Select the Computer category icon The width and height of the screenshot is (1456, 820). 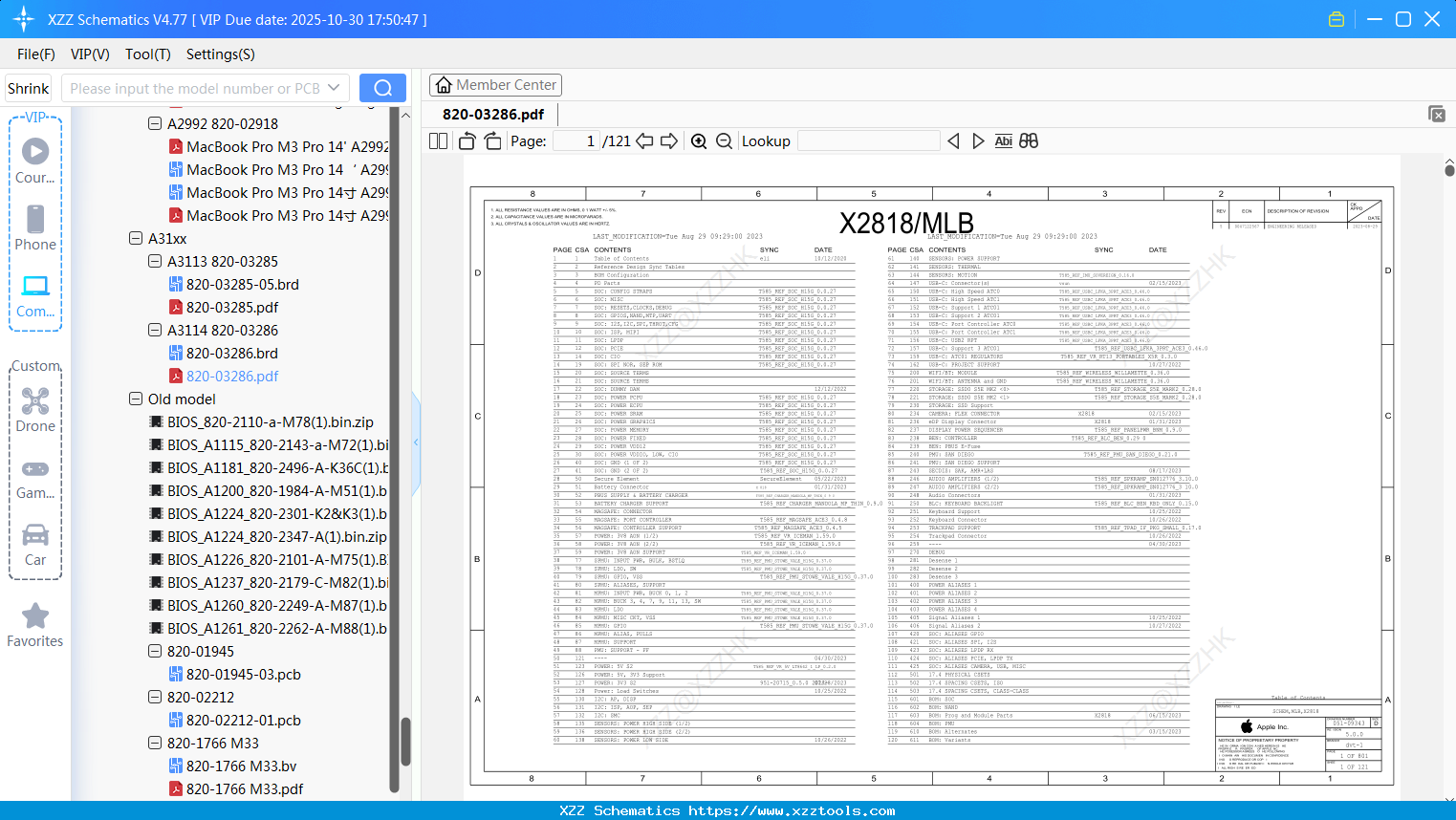(35, 295)
